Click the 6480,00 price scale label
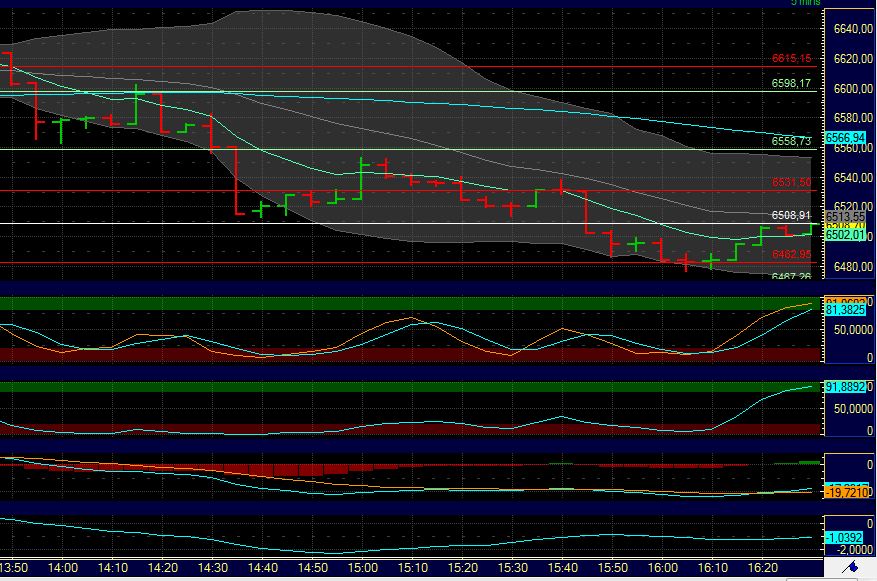Screen dimensions: 877x581 855,266
